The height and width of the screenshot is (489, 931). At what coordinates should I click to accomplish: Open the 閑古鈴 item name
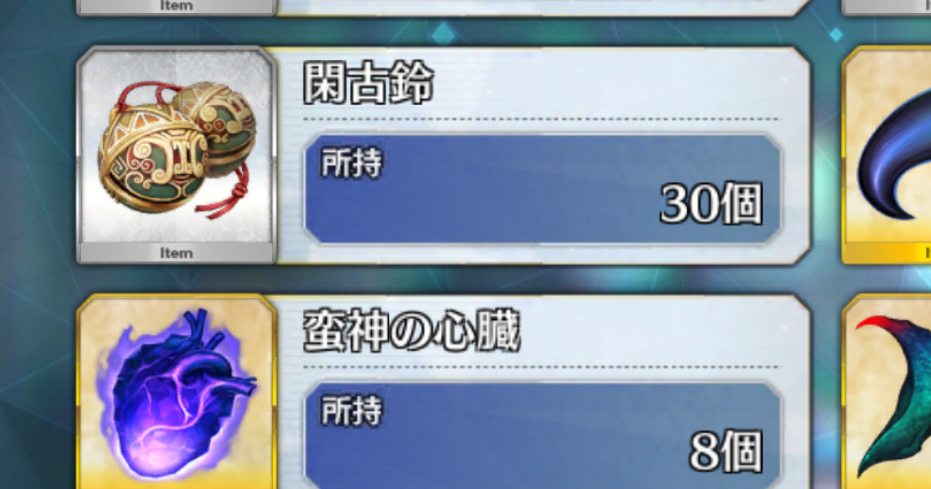(x=368, y=84)
